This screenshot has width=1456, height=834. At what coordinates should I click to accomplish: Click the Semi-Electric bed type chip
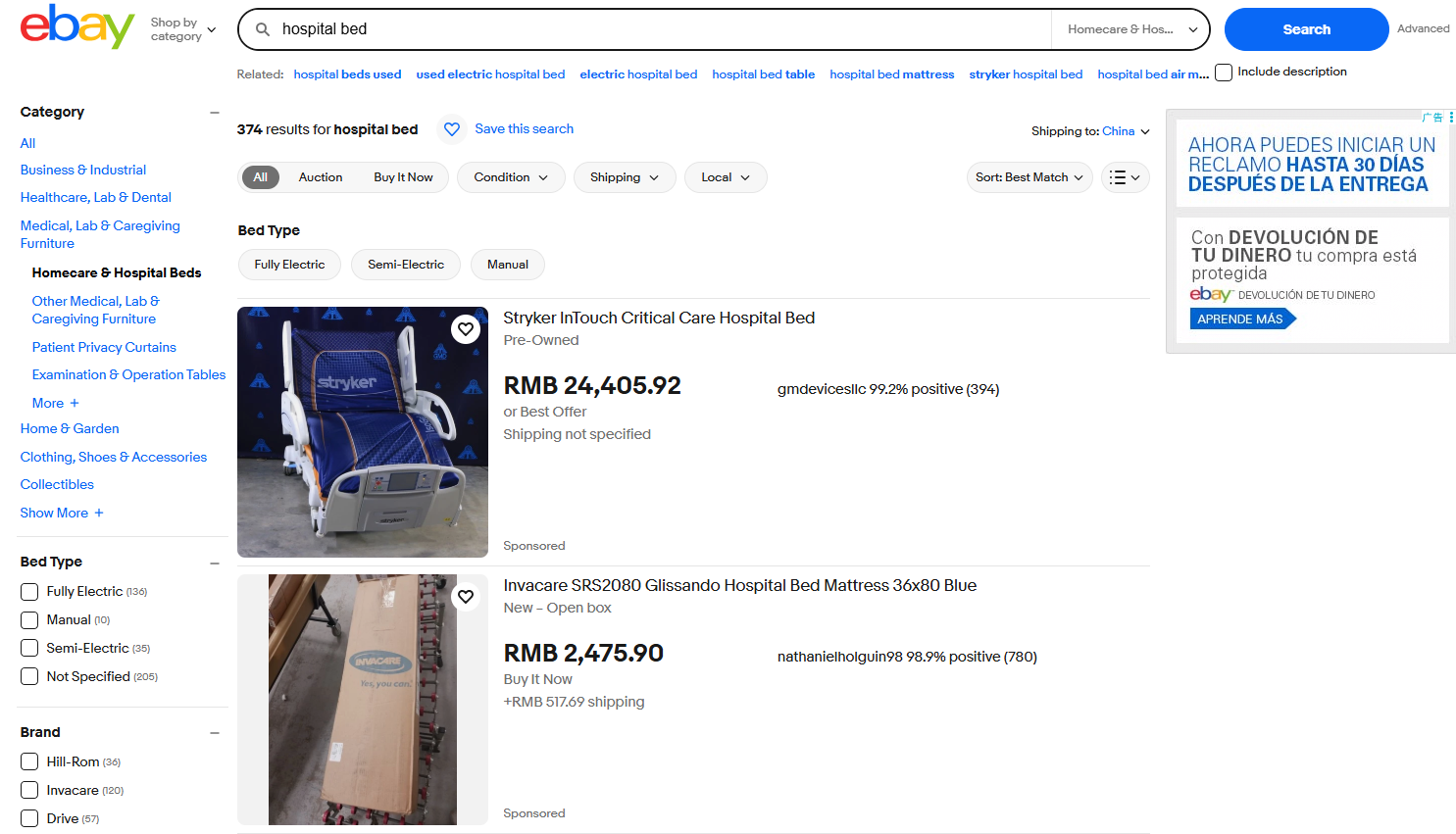click(406, 265)
